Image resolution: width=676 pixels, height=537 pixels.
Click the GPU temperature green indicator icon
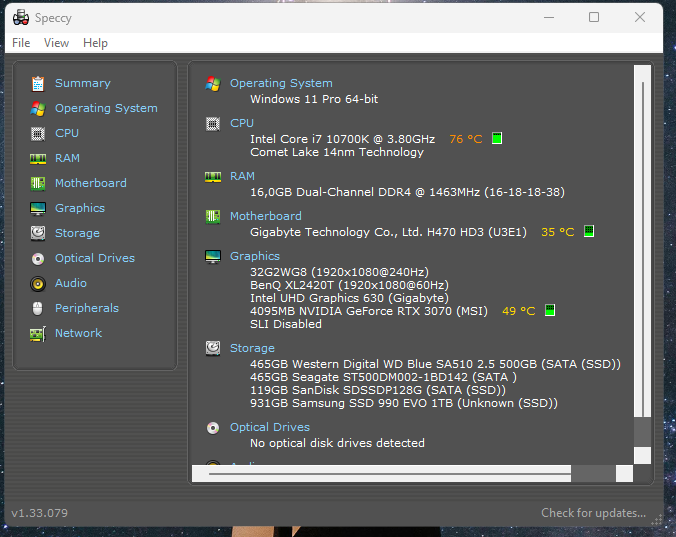(550, 310)
